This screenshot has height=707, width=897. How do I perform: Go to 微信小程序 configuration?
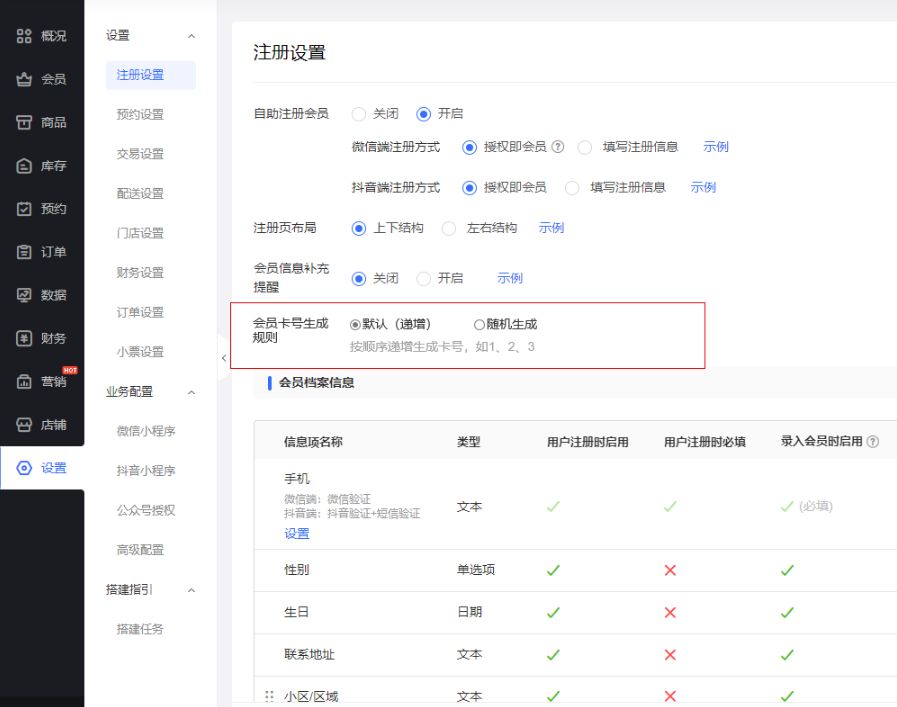click(x=146, y=431)
